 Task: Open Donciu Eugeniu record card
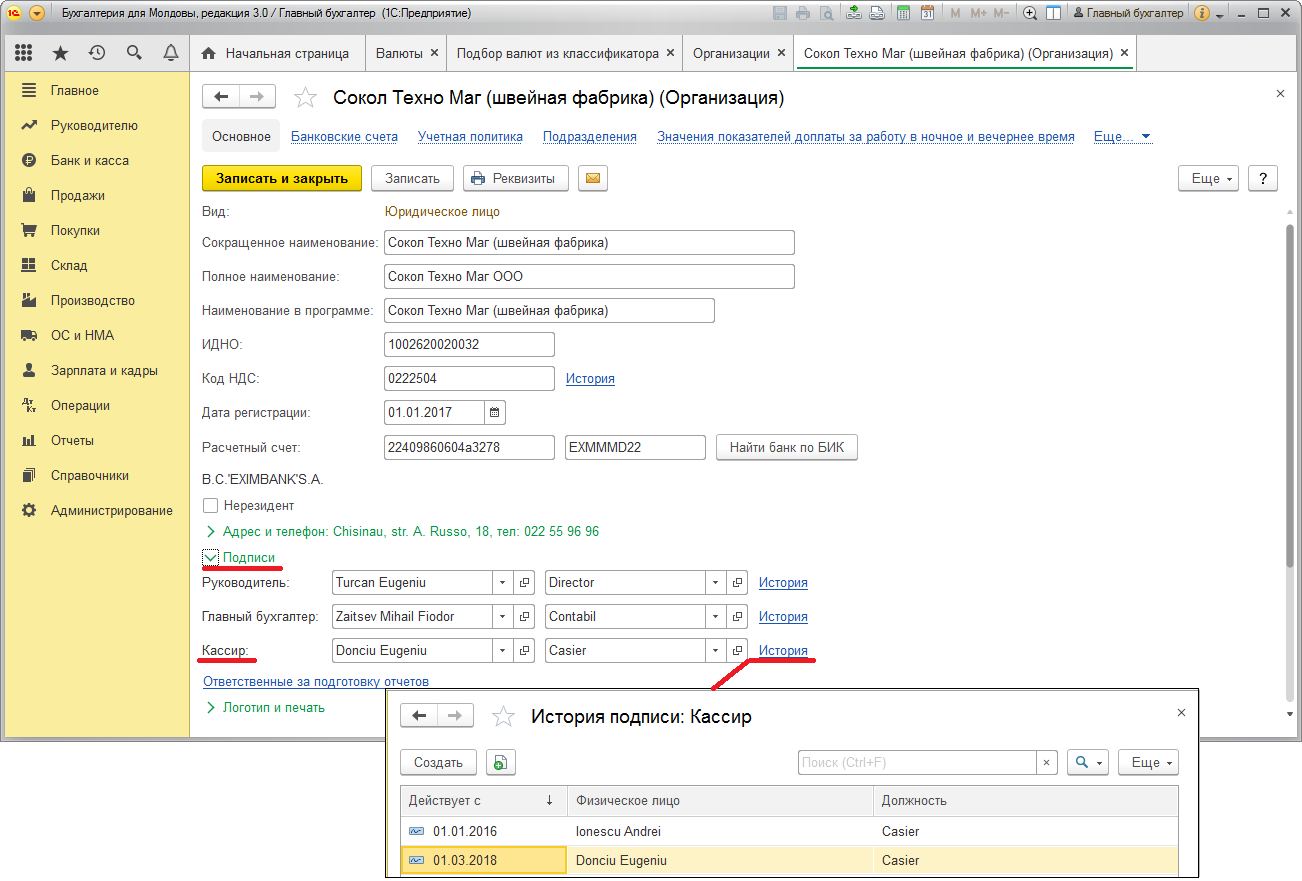[x=525, y=650]
